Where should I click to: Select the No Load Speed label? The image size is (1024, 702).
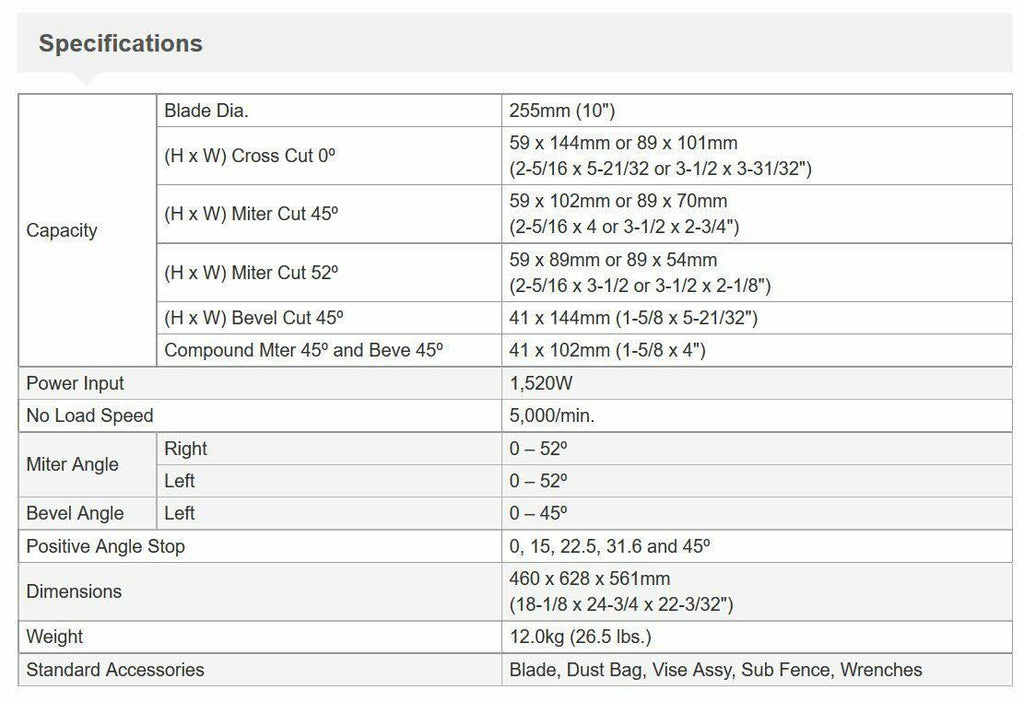pos(89,415)
